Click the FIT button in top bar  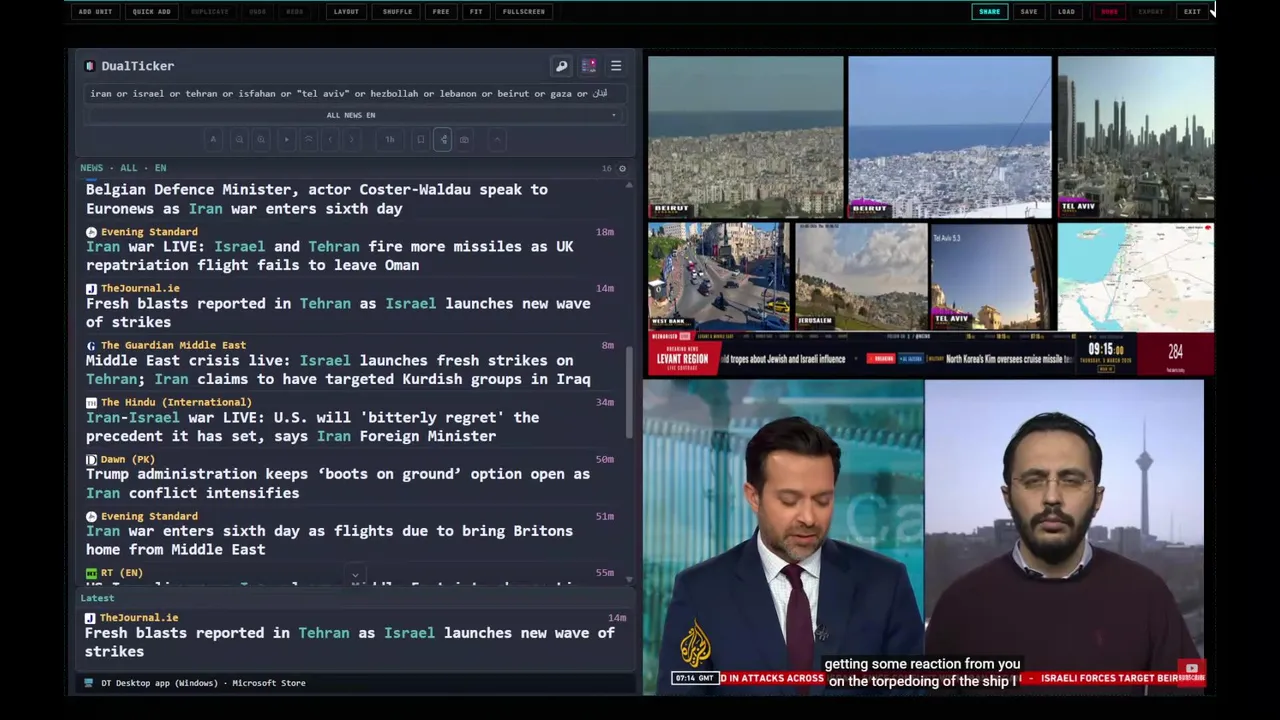pos(476,12)
